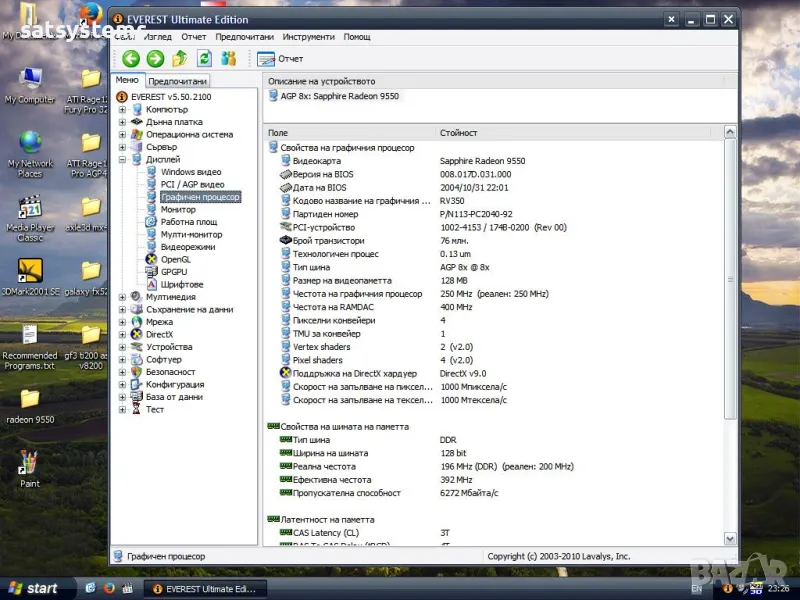Click the Windows Start button

coord(32,588)
